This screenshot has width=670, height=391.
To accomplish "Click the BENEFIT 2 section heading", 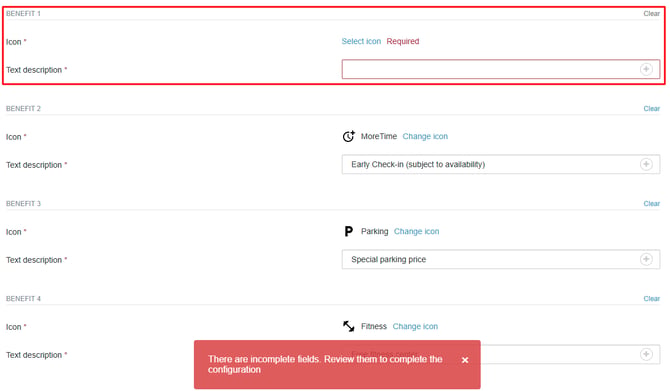I will point(24,109).
